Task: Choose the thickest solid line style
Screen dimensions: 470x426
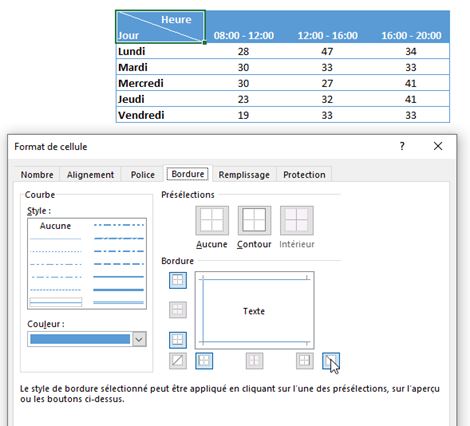Action: coord(119,290)
